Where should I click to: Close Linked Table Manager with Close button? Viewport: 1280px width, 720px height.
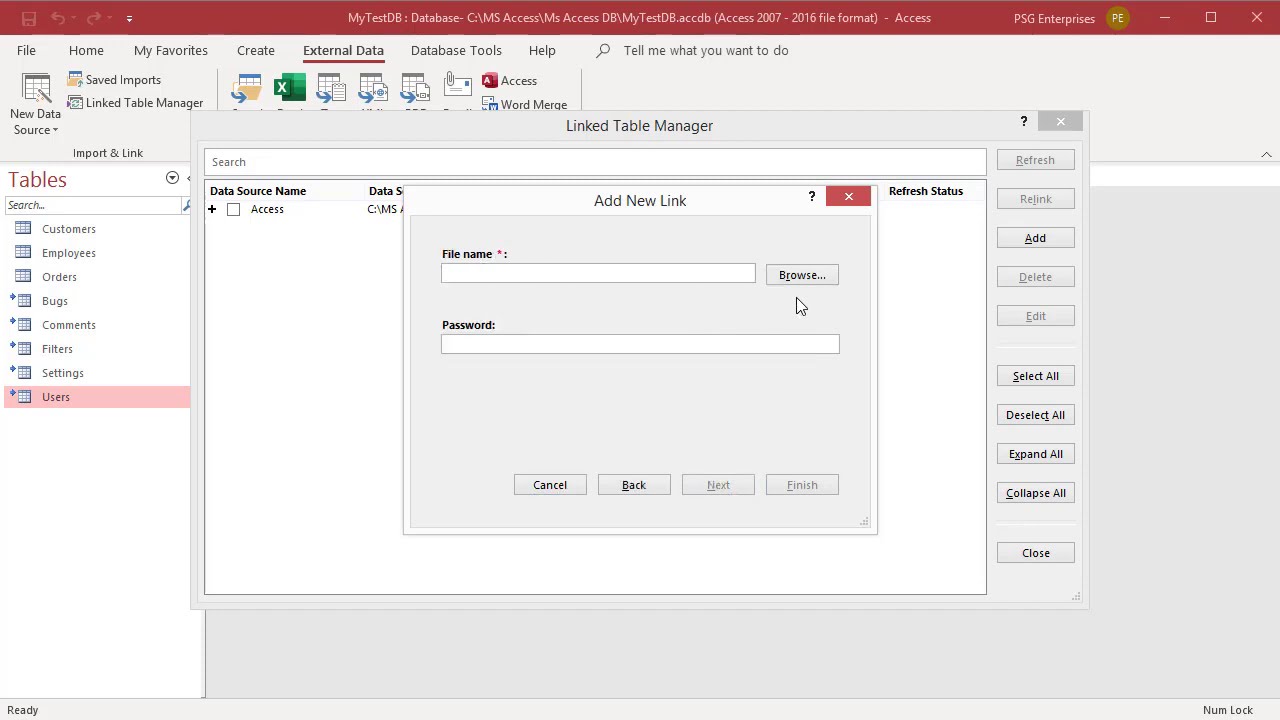coord(1035,553)
